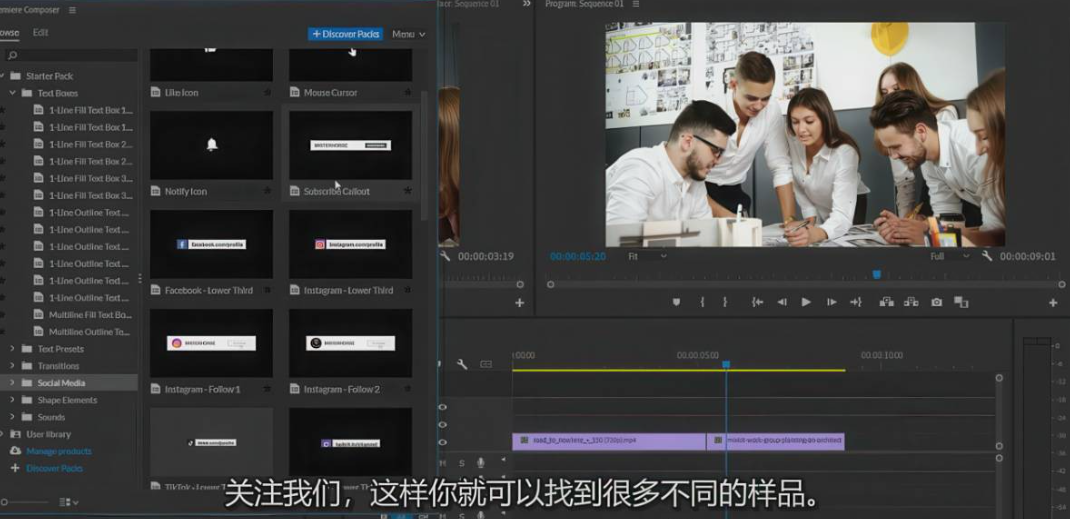This screenshot has height=519, width=1070.
Task: Open the Composer Menu dropdown
Action: pos(408,34)
